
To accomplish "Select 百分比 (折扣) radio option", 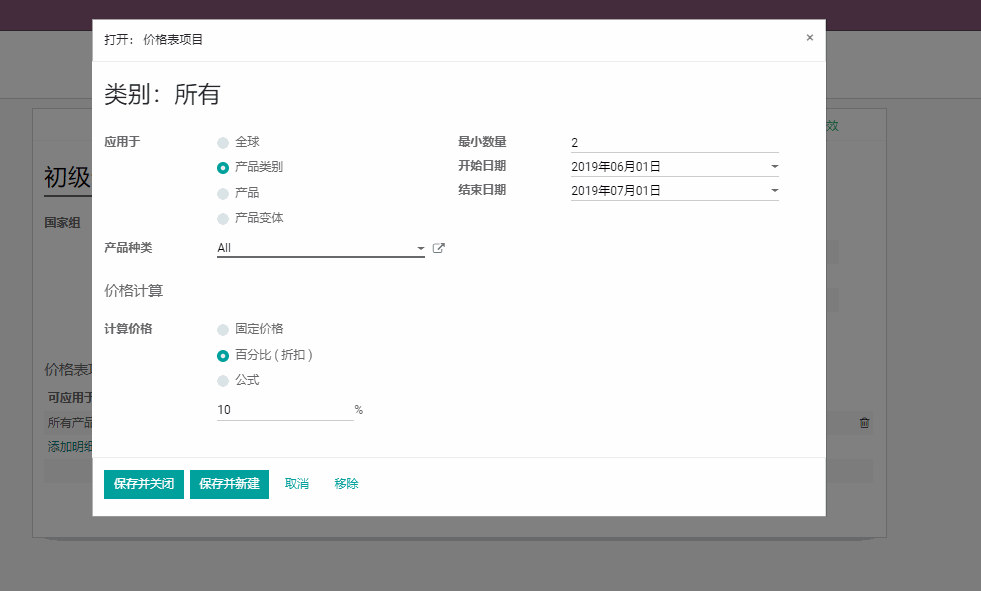I will pyautogui.click(x=223, y=355).
